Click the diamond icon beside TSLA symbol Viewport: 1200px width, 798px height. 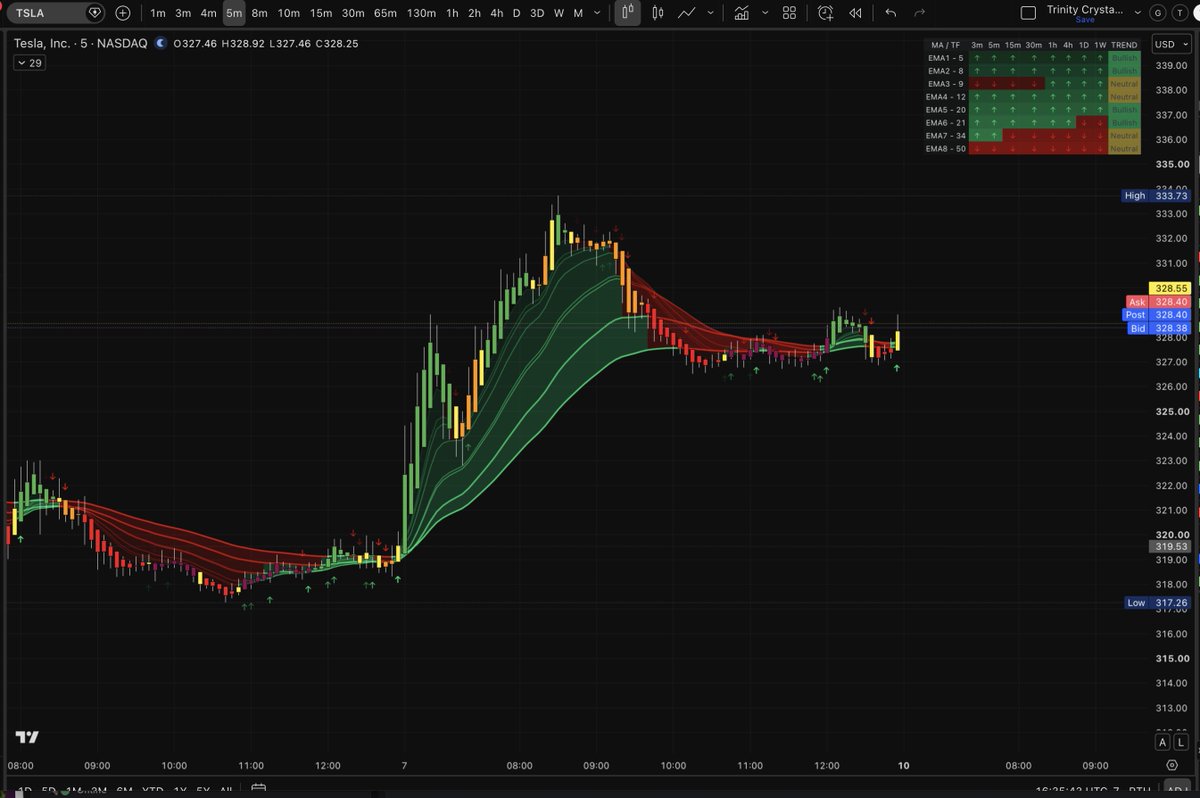tap(95, 13)
